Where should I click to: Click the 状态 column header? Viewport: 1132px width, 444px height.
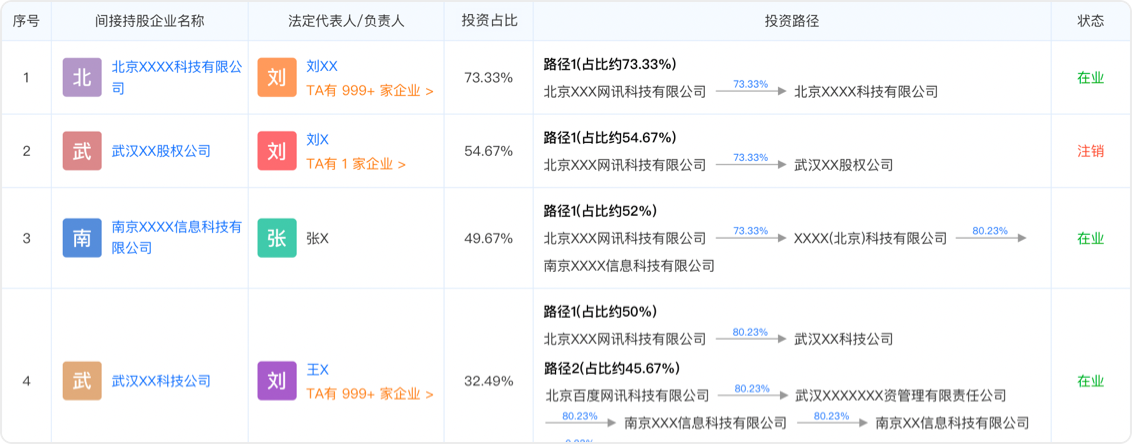click(1090, 20)
